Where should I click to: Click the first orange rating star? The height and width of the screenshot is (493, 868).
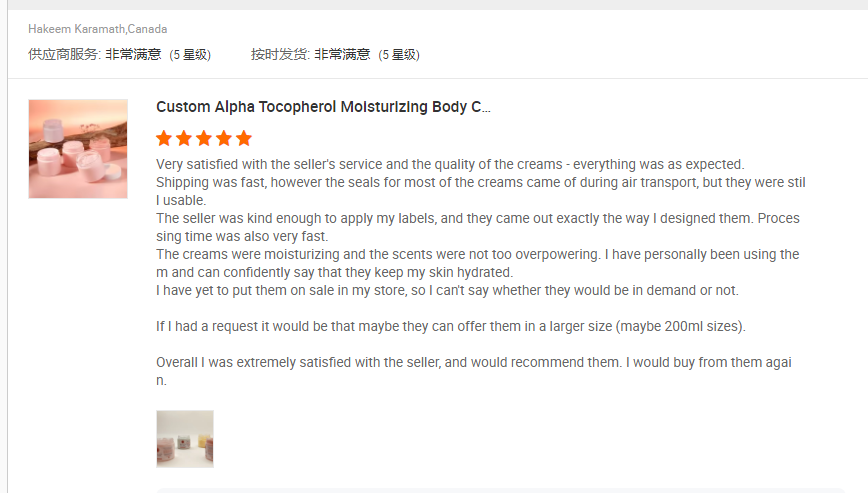click(x=165, y=138)
